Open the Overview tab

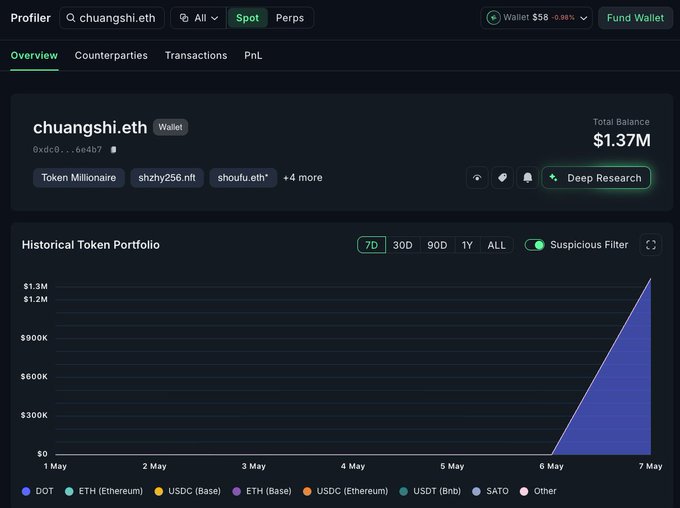tap(34, 56)
